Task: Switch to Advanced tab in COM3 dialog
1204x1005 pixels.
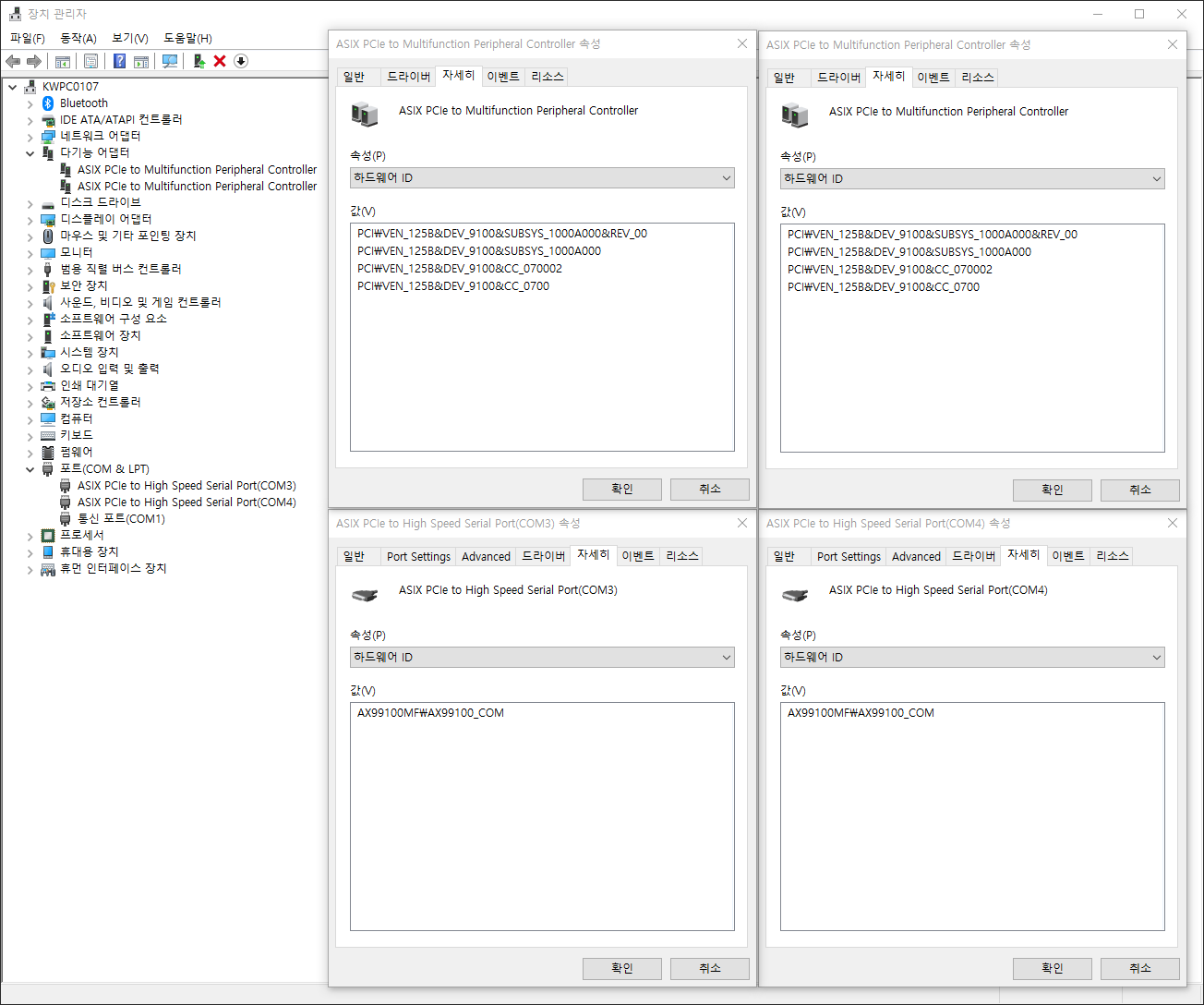Action: click(486, 556)
